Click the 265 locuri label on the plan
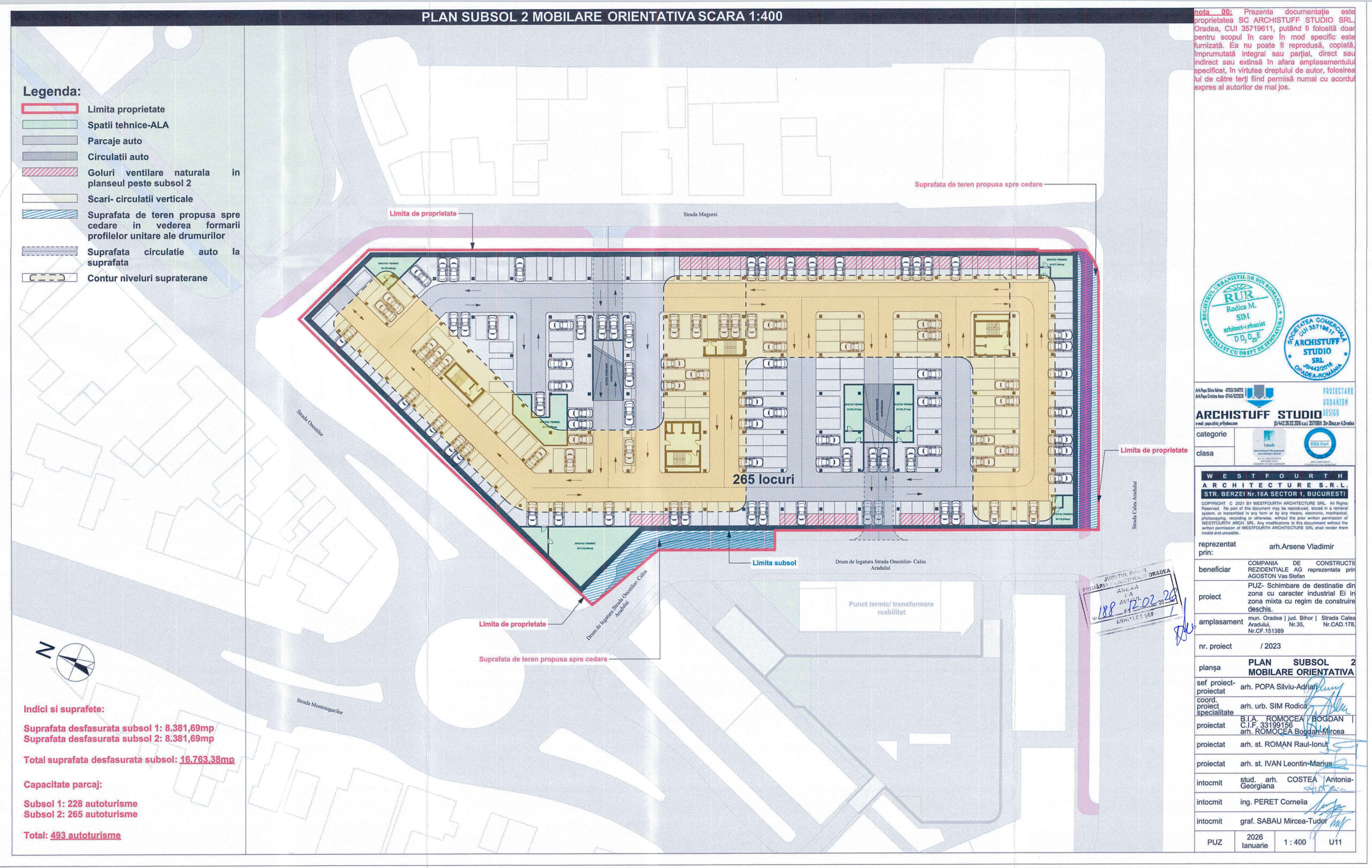 [763, 480]
